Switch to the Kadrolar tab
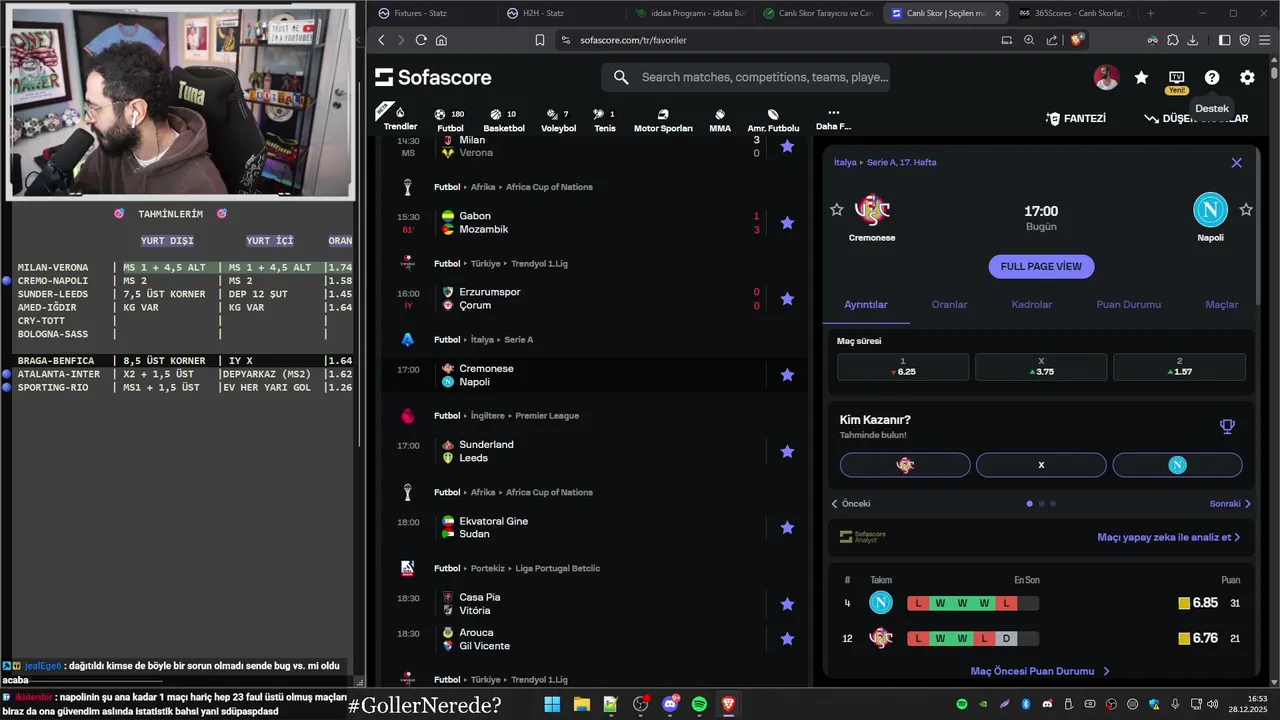The width and height of the screenshot is (1280, 720). point(1032,305)
